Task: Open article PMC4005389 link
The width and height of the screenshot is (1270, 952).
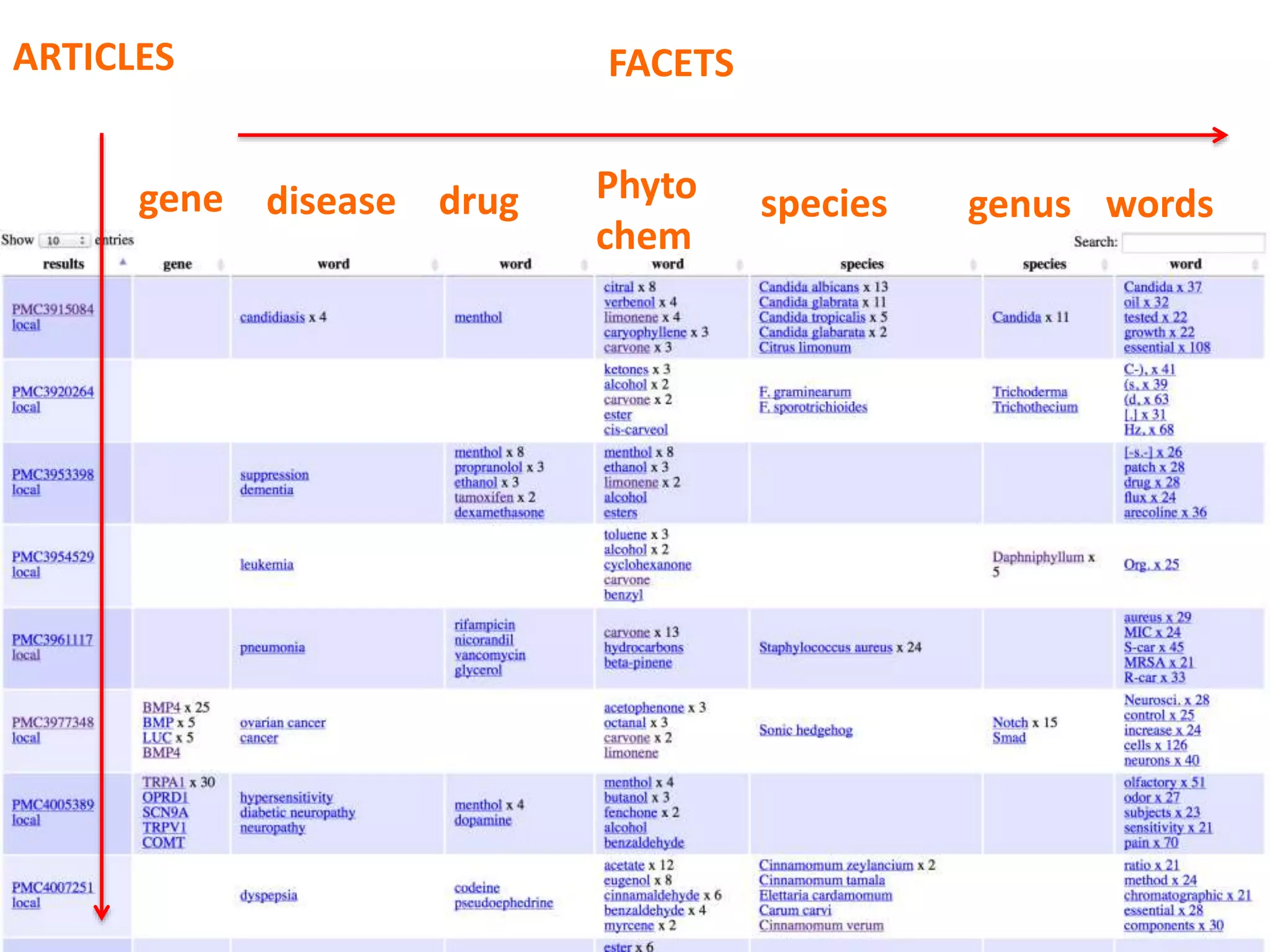Action: (x=53, y=804)
